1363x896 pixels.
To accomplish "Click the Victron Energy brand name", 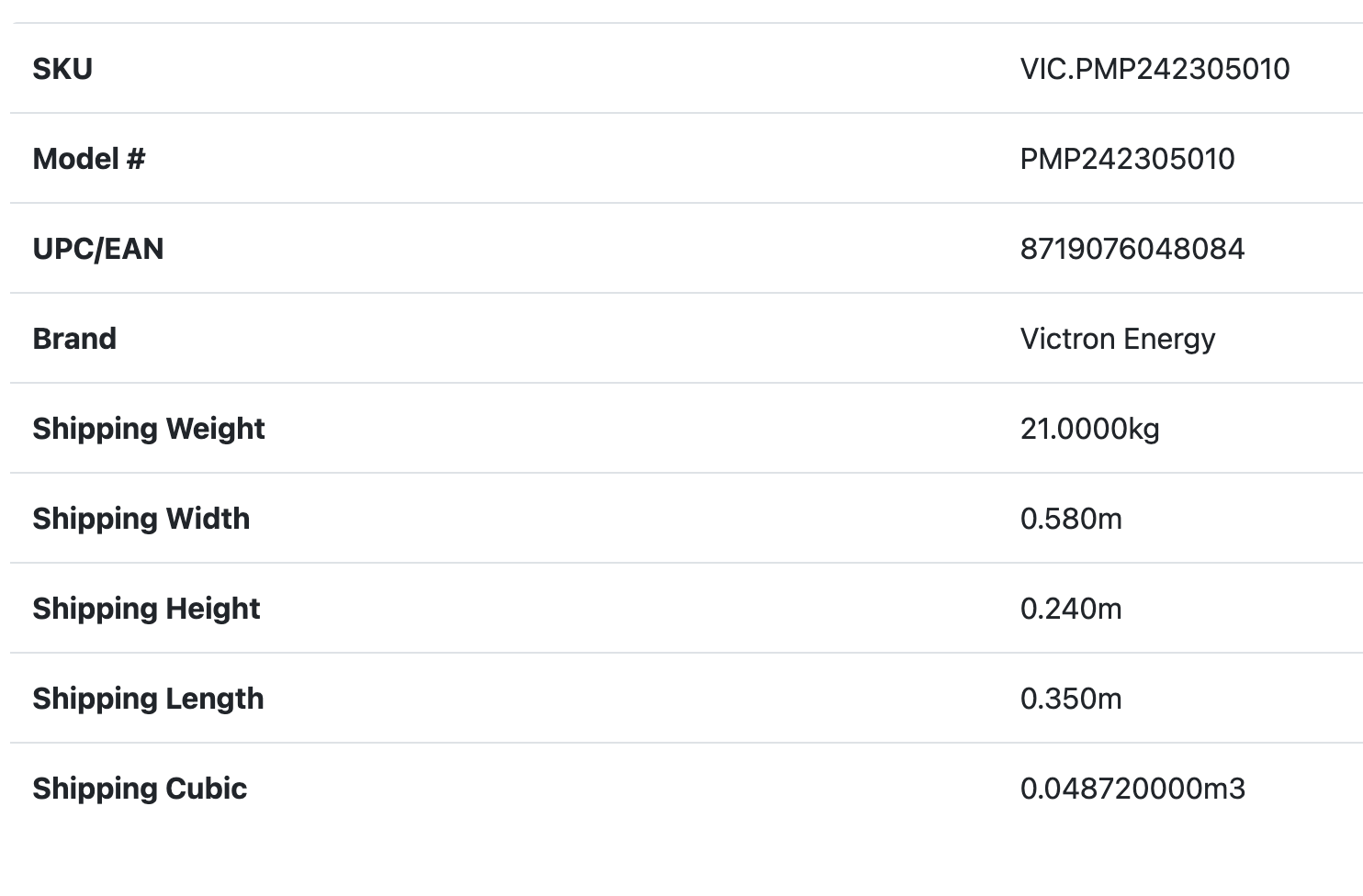I will tap(1117, 339).
